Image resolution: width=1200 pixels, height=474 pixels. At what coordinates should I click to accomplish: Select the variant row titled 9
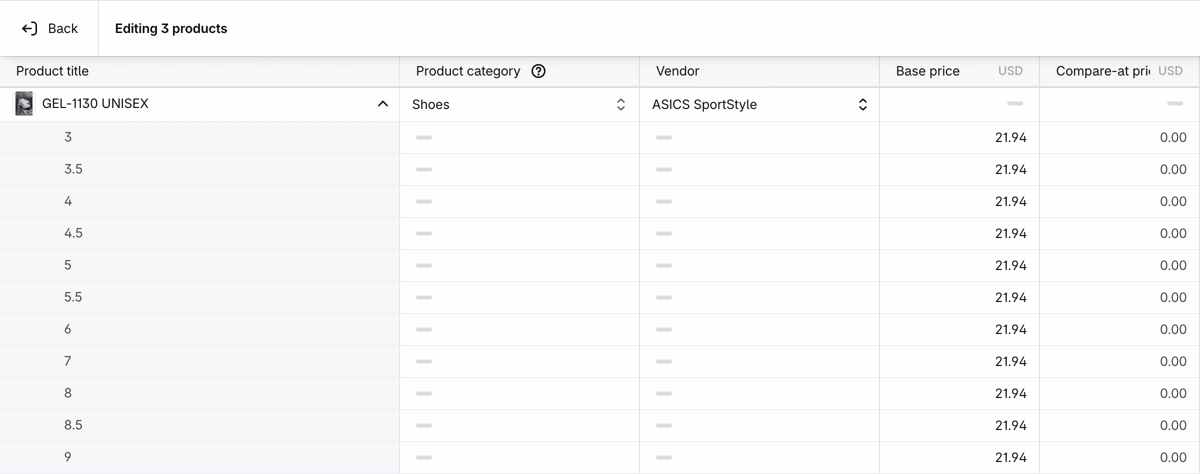pyautogui.click(x=199, y=457)
